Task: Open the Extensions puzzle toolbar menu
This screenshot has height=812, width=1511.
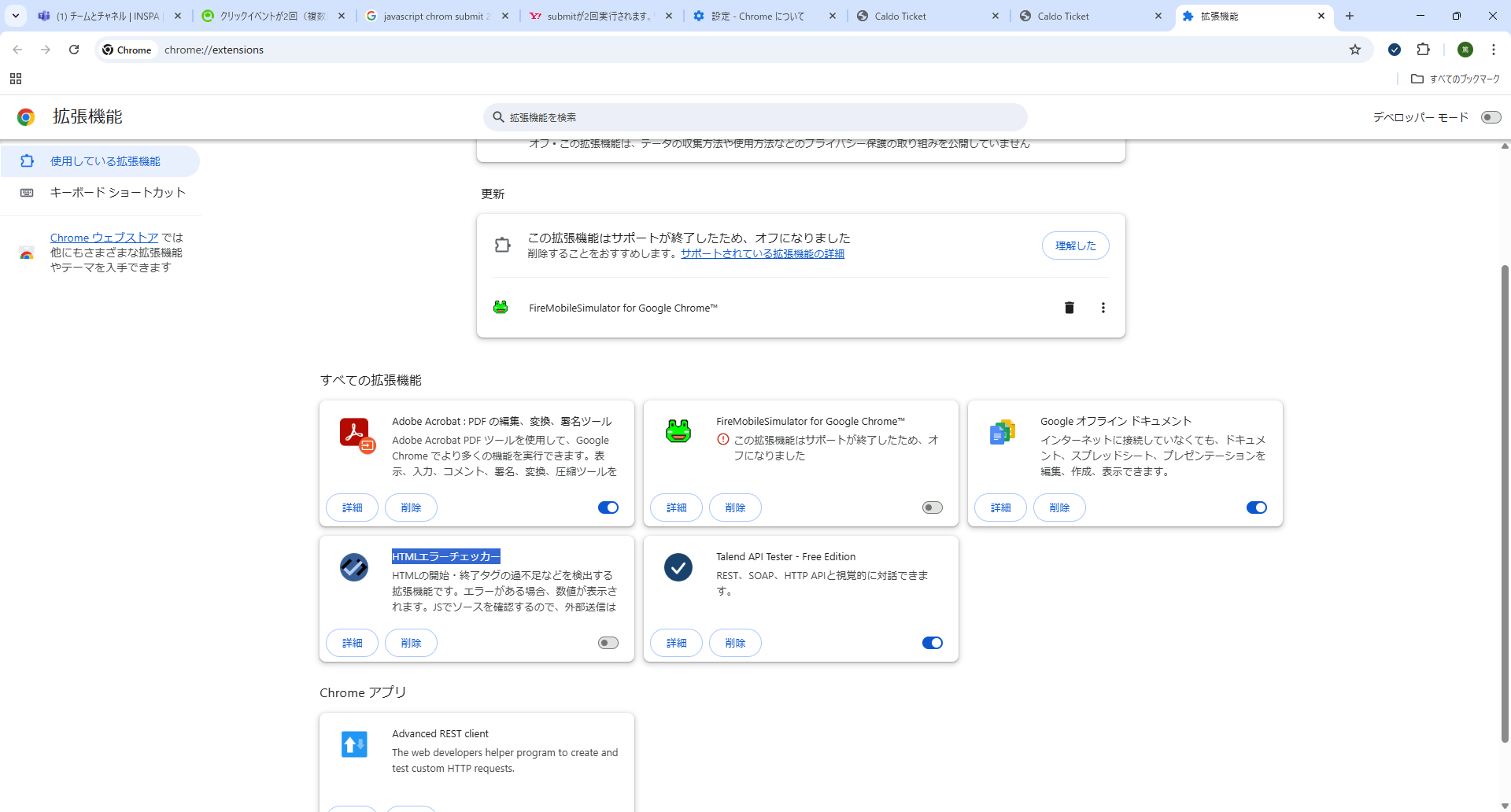Action: [x=1423, y=50]
